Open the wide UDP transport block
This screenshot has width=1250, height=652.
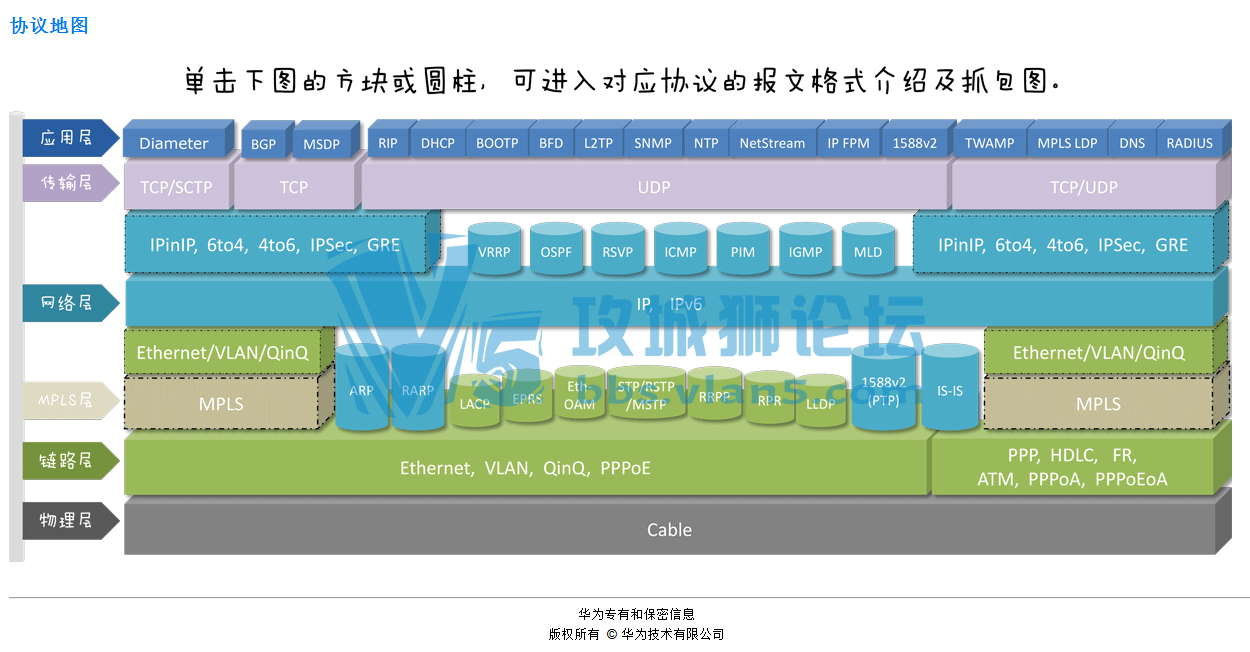pyautogui.click(x=654, y=187)
